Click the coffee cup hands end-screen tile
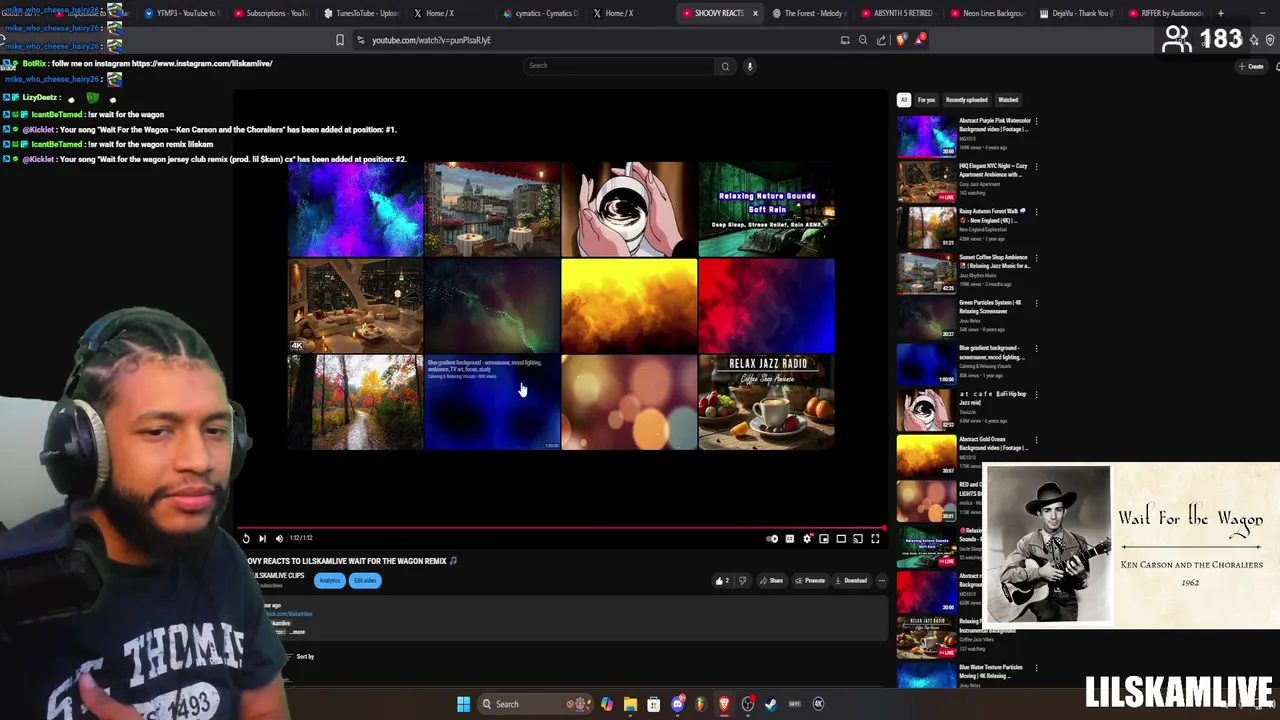The height and width of the screenshot is (720, 1280). tap(629, 210)
